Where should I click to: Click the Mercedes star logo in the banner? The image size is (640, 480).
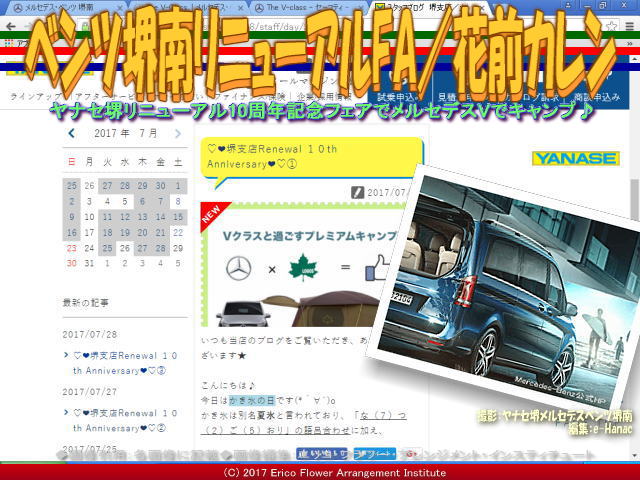(x=238, y=268)
